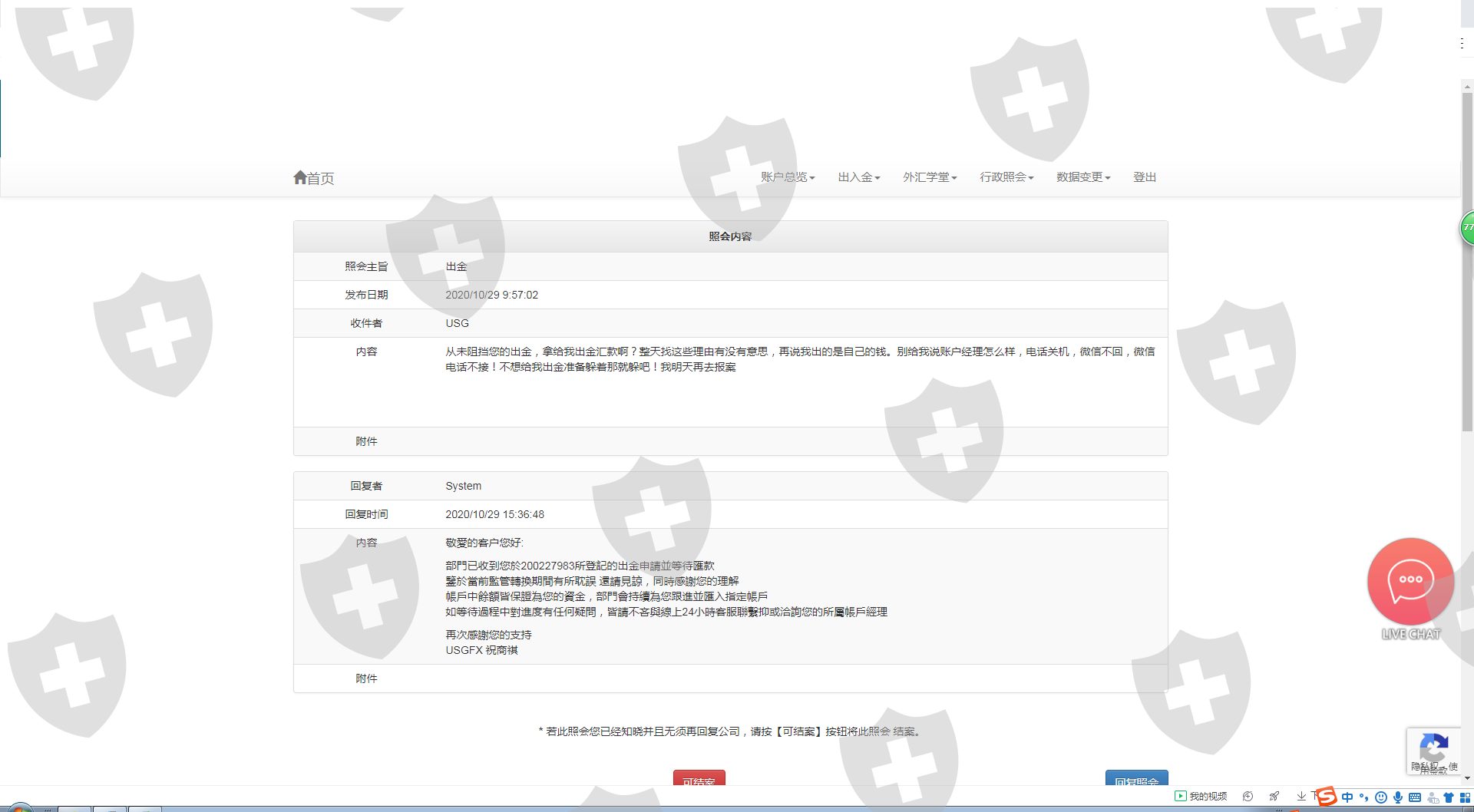The image size is (1474, 812).
Task: Click the Sogou input S logo
Action: pos(1327,797)
